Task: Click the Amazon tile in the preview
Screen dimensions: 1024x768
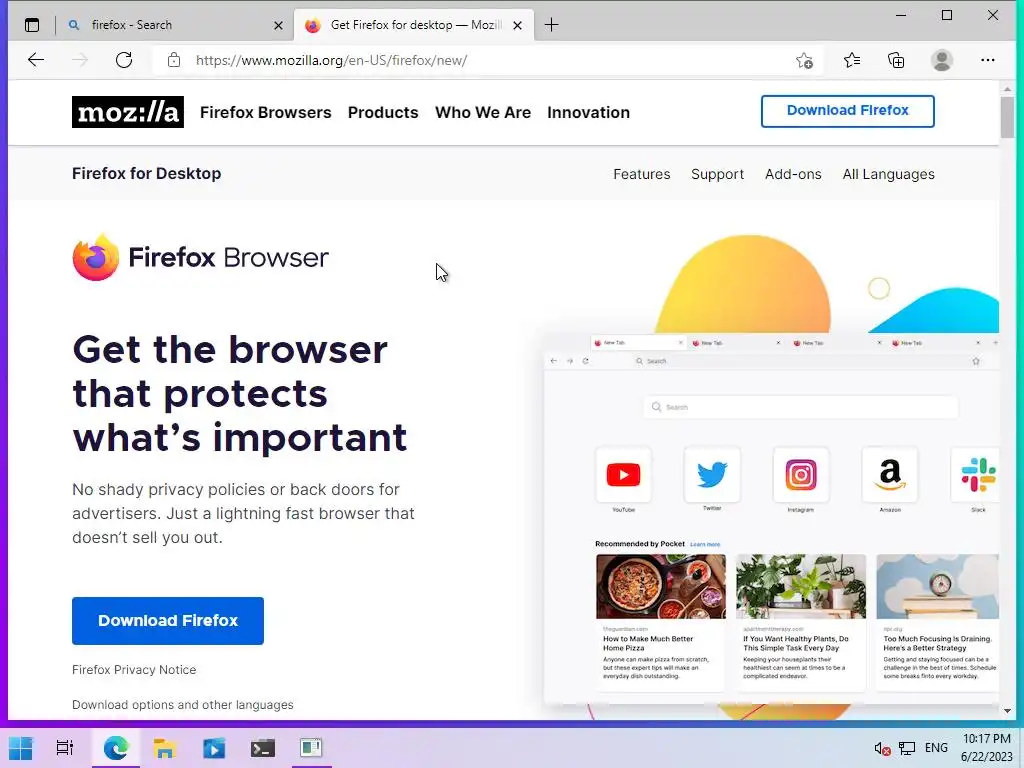Action: tap(889, 475)
